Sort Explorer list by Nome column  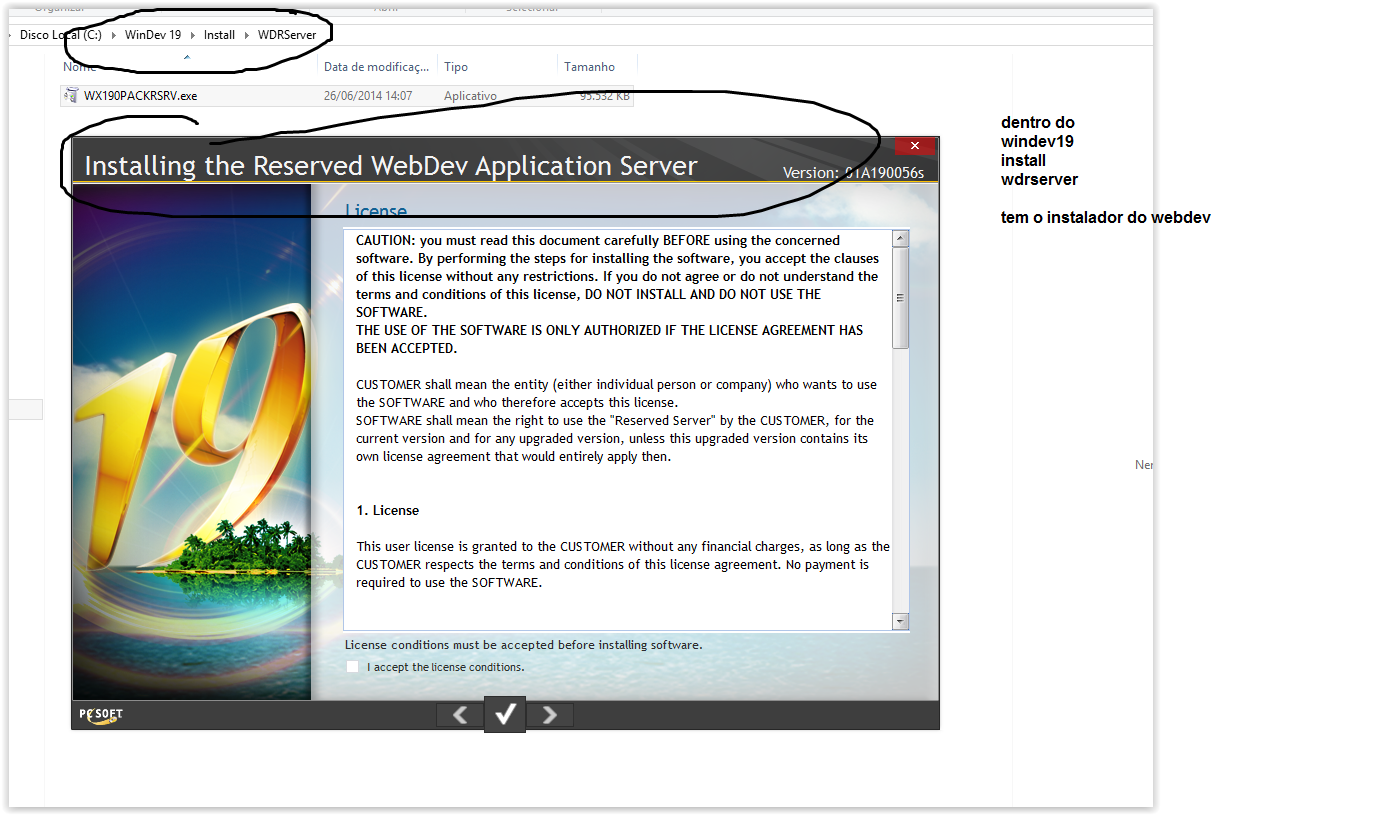(80, 67)
